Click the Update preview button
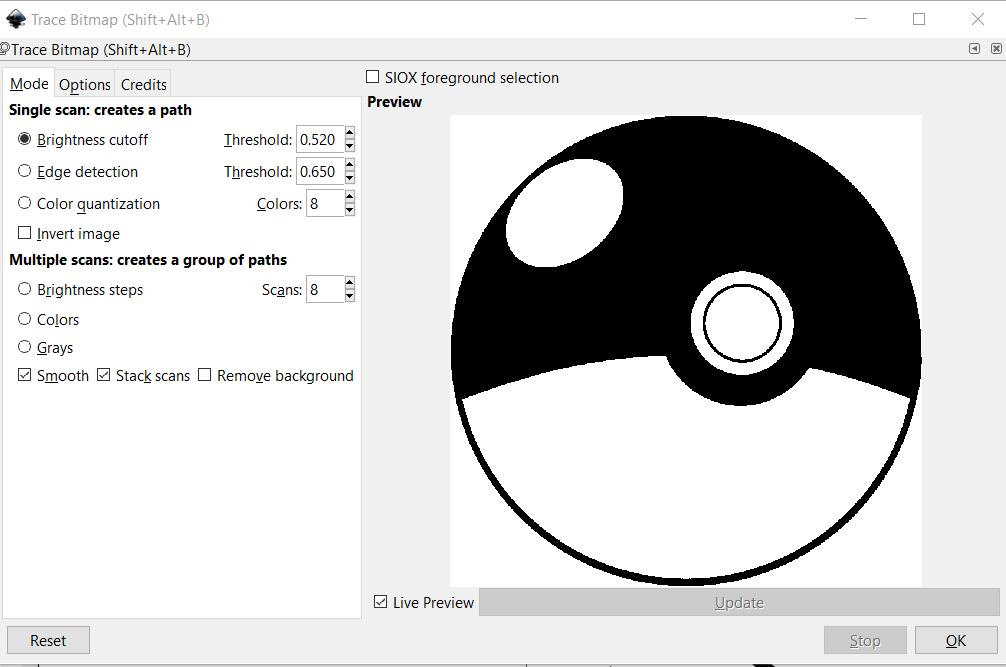 [739, 602]
